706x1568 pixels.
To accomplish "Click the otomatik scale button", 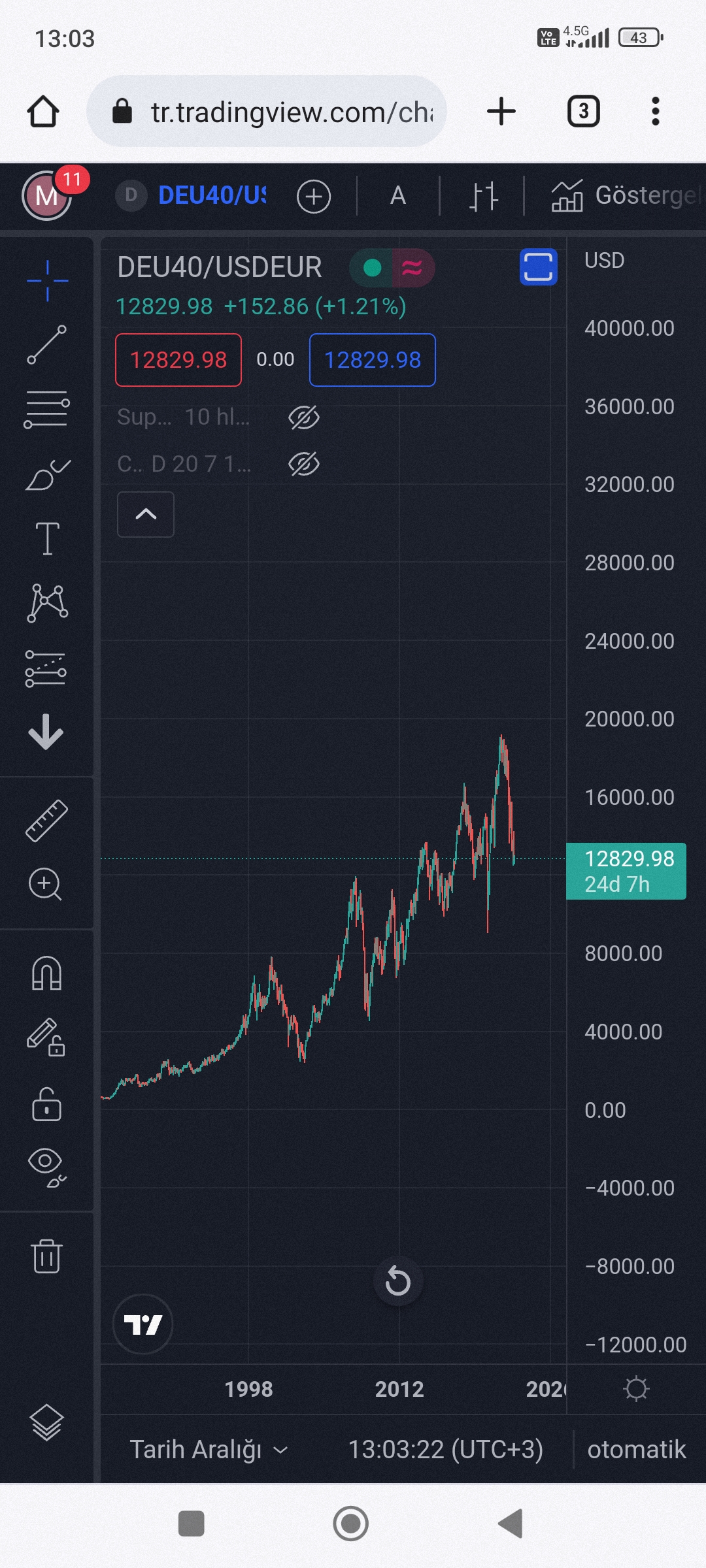I will pos(636,1450).
